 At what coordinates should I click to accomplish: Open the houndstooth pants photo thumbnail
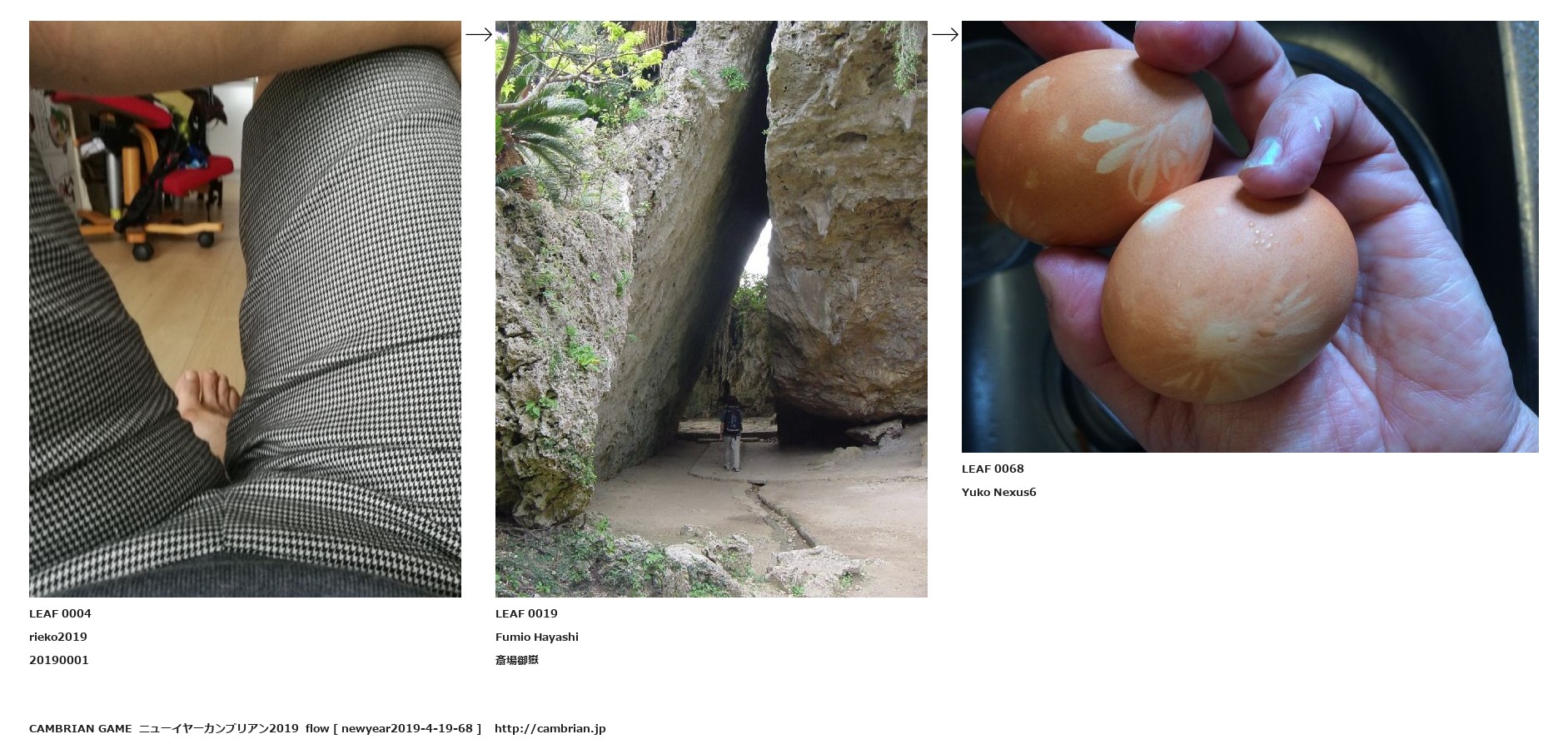(245, 309)
